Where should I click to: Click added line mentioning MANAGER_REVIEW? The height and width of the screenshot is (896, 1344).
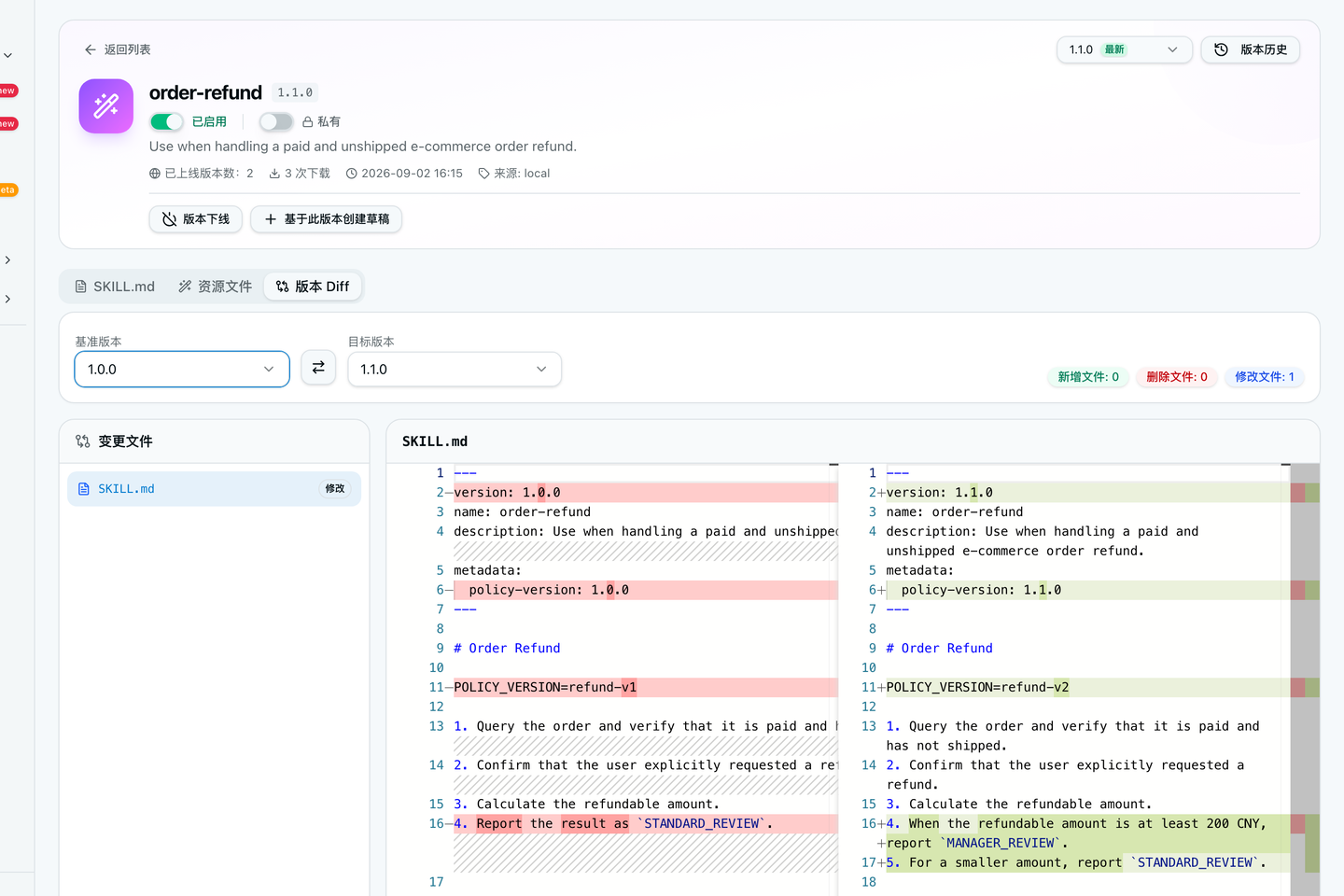click(1087, 833)
